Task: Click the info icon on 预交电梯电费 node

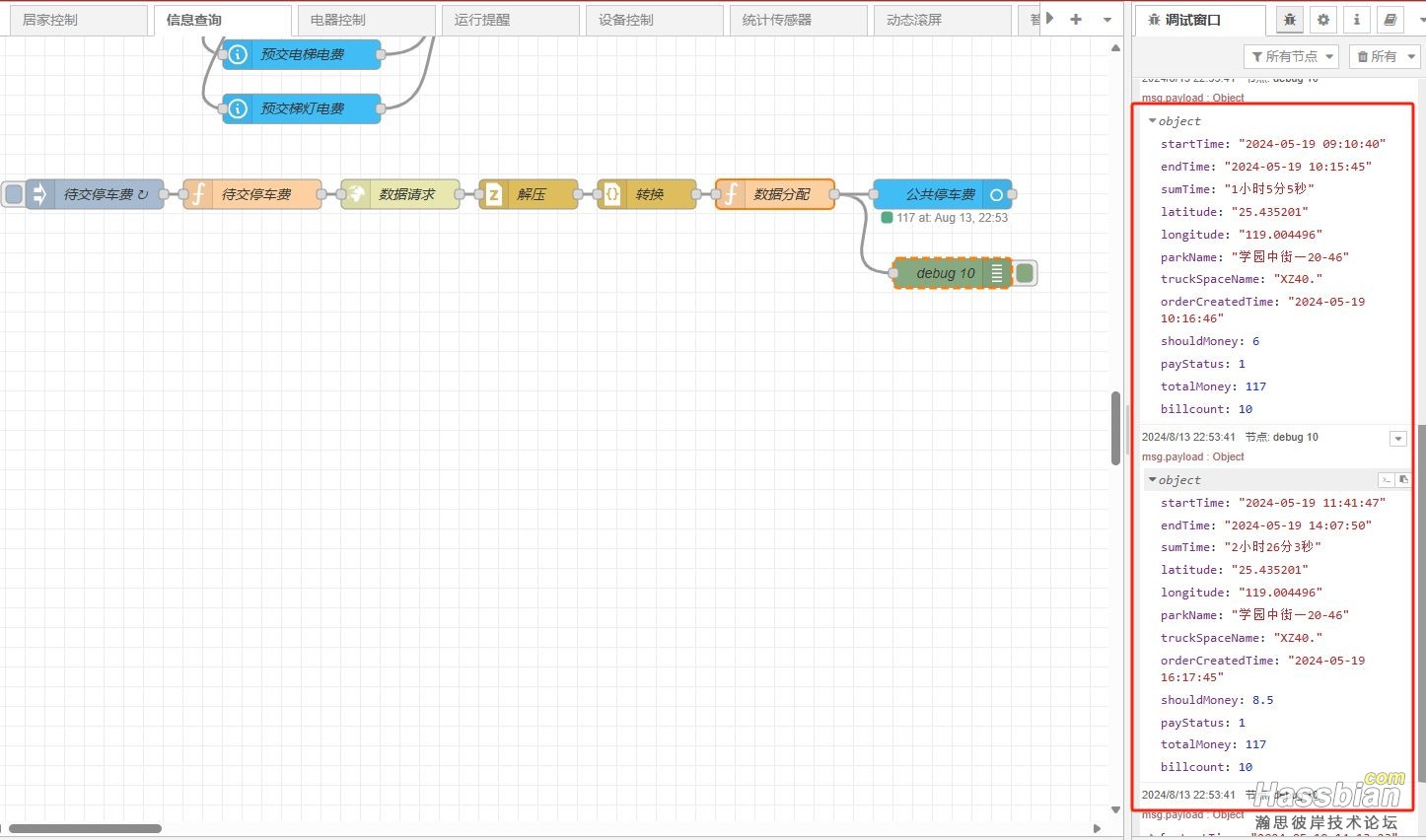Action: click(x=238, y=54)
